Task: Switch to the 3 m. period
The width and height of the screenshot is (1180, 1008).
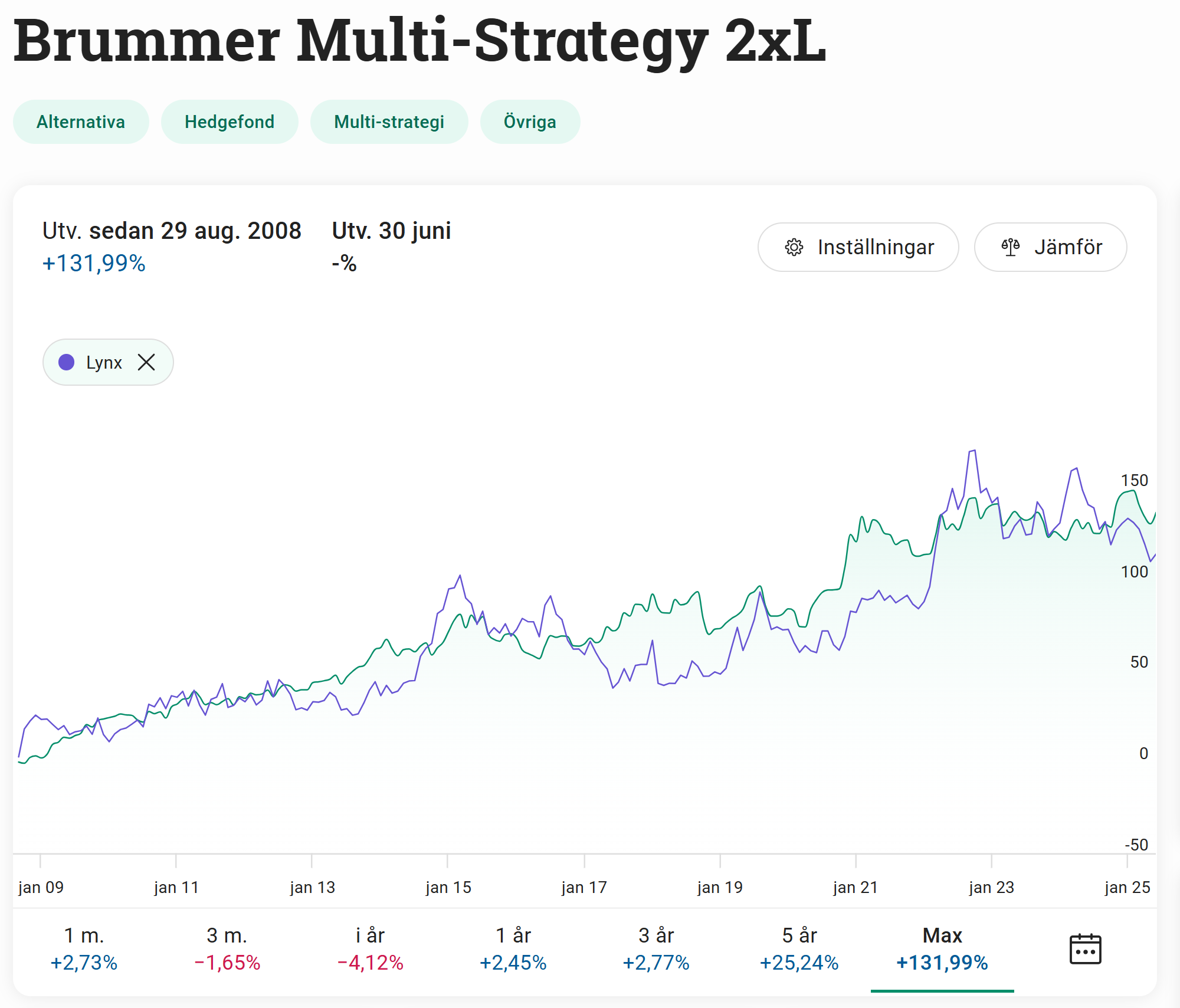Action: pos(227,948)
